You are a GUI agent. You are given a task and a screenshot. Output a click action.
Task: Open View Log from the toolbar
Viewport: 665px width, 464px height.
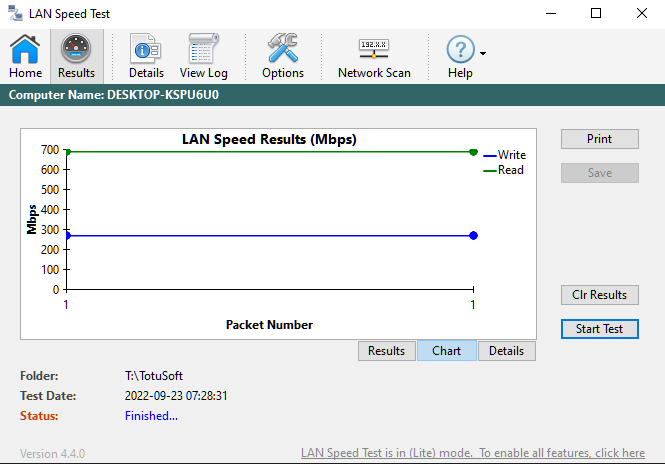coord(204,56)
